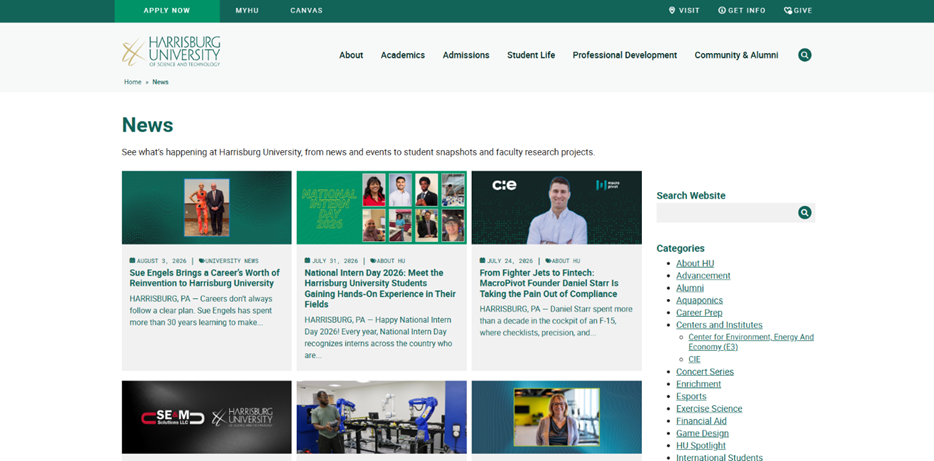This screenshot has width=934, height=461.
Task: Submit the sidebar Search Website magnifier button
Action: click(x=805, y=213)
